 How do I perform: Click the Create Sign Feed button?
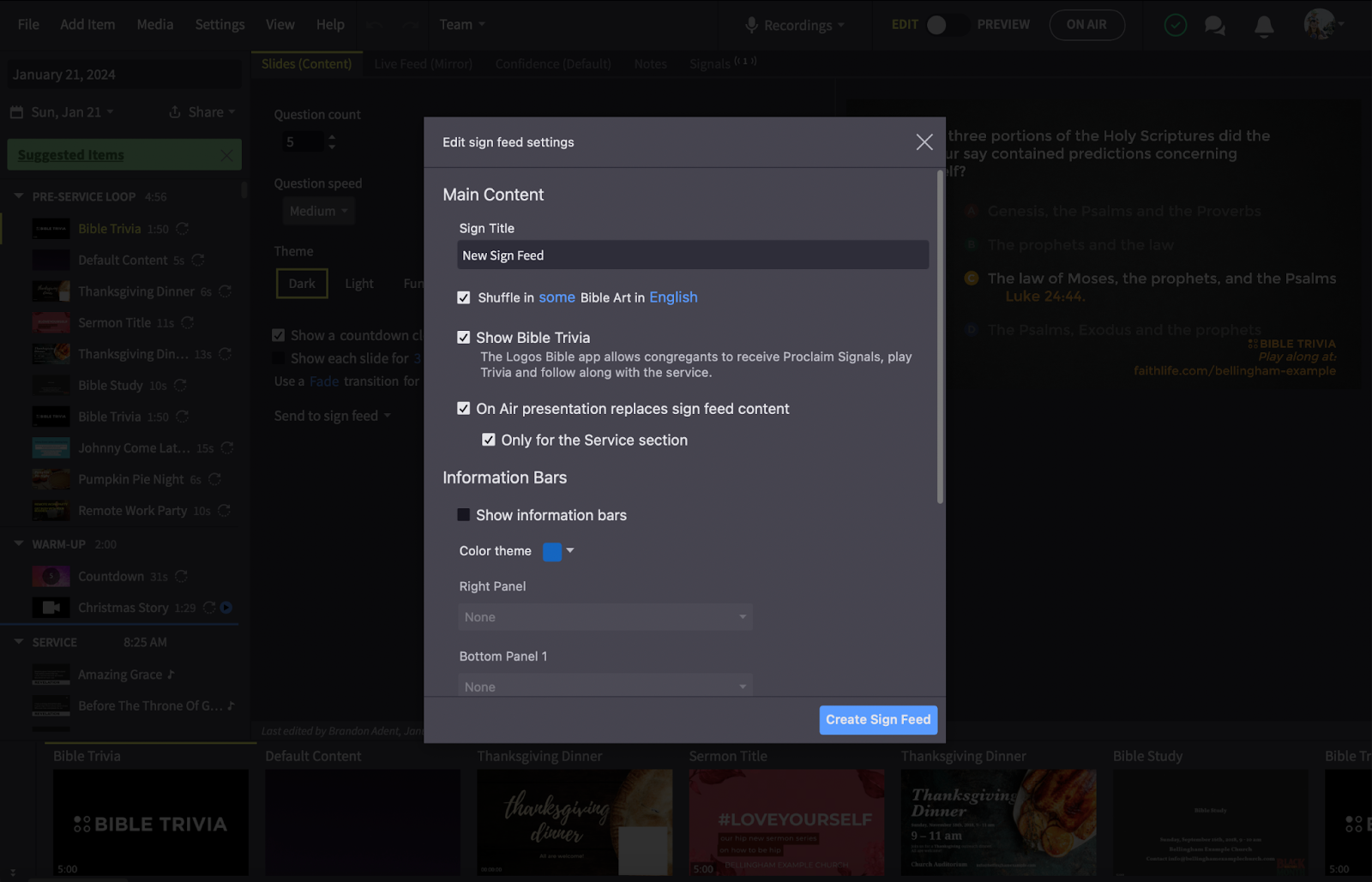pos(878,720)
